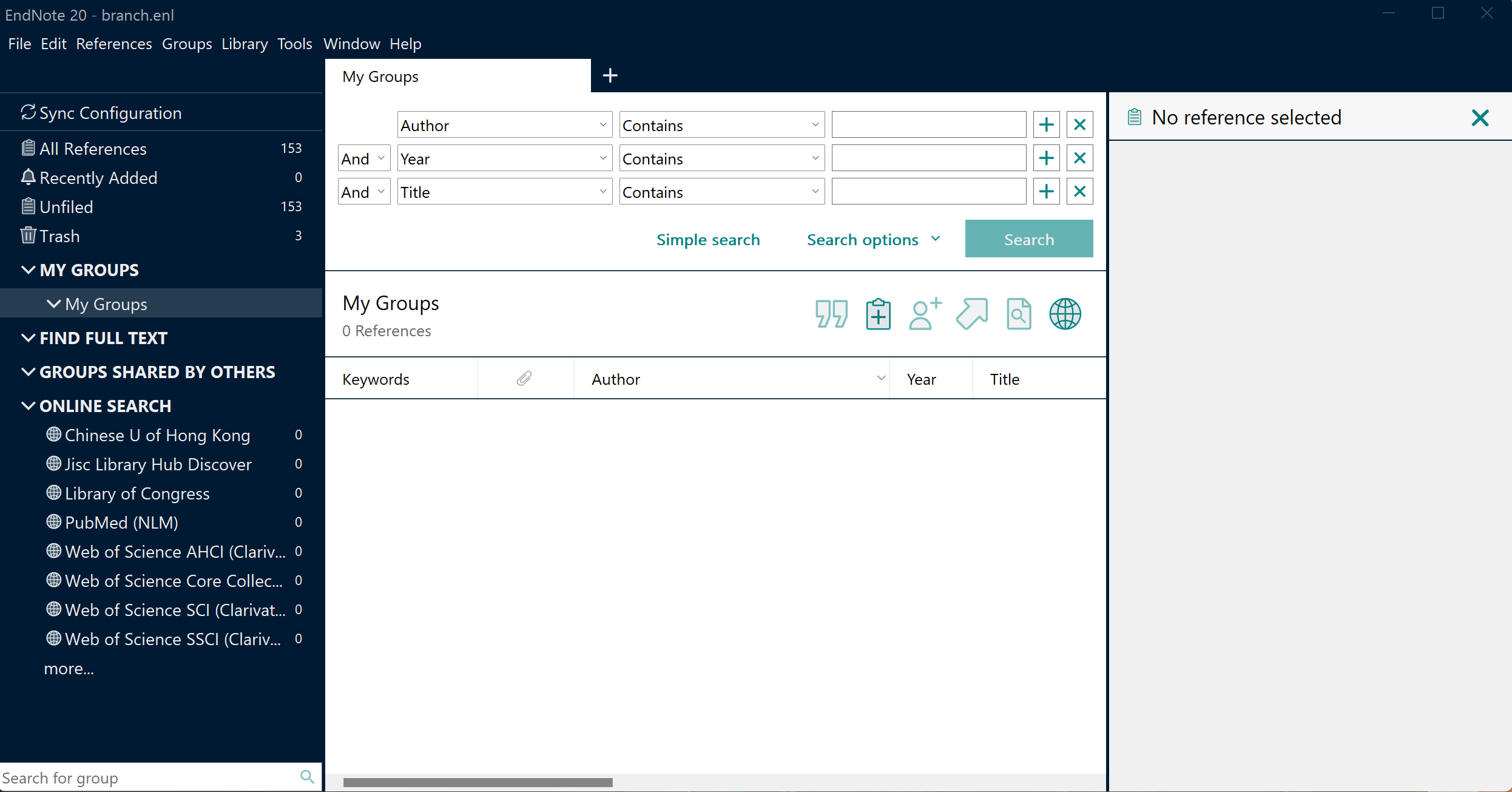Click the Add New Reference clipboard icon
The image size is (1512, 792).
[878, 314]
